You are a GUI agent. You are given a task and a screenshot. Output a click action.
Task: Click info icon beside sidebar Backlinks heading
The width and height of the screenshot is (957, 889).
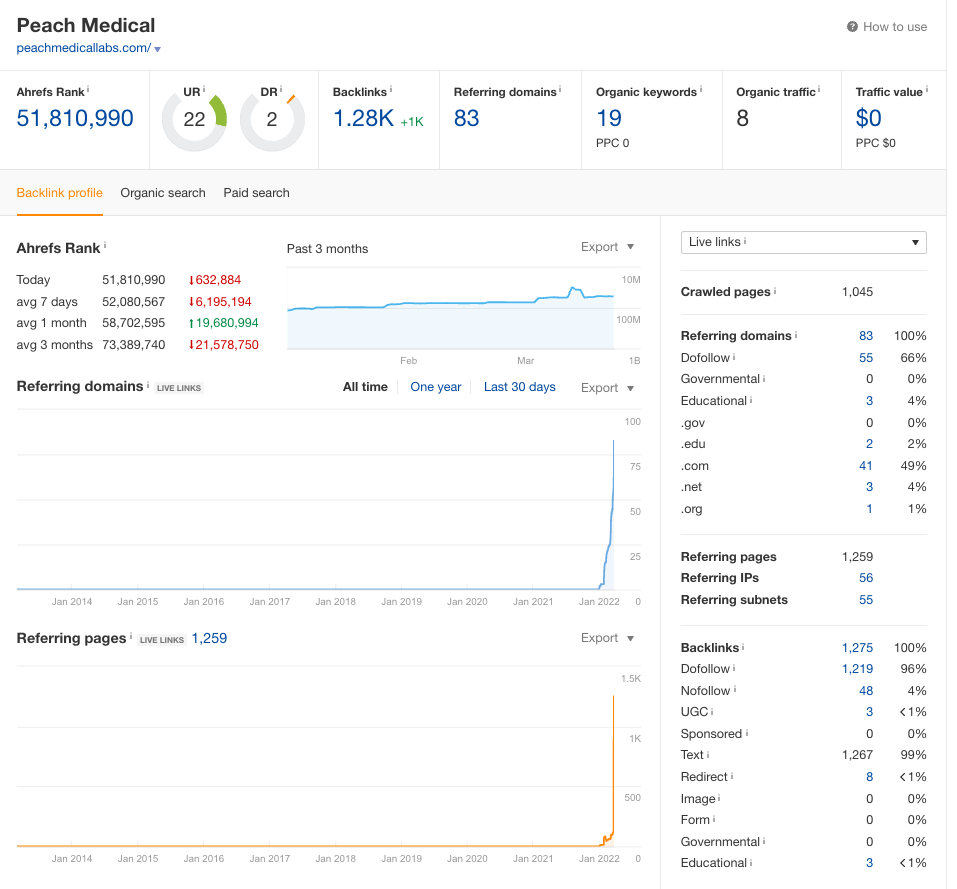[743, 647]
